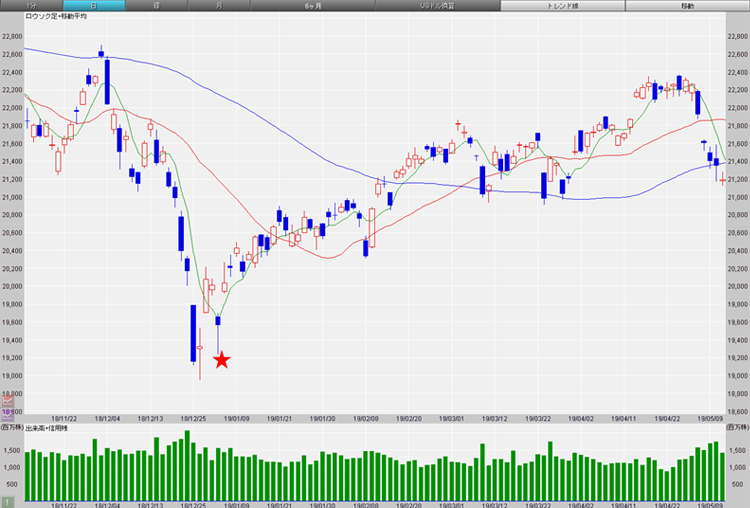Select the 月 (monthly) chart tab
Viewport: 750px width, 508px height.
(219, 6)
